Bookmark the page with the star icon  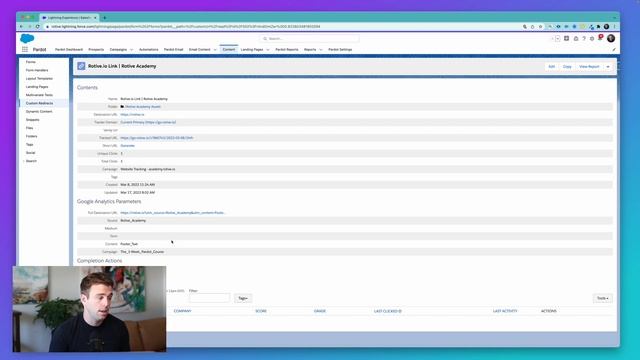pos(540,27)
